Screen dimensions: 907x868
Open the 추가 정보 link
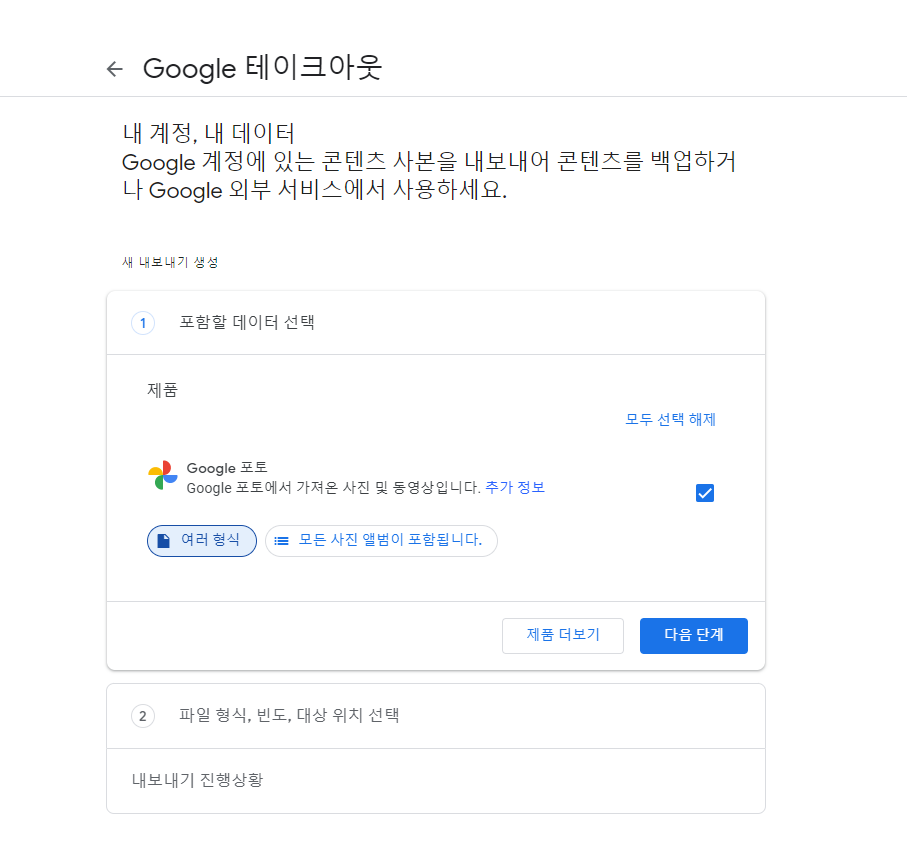515,487
